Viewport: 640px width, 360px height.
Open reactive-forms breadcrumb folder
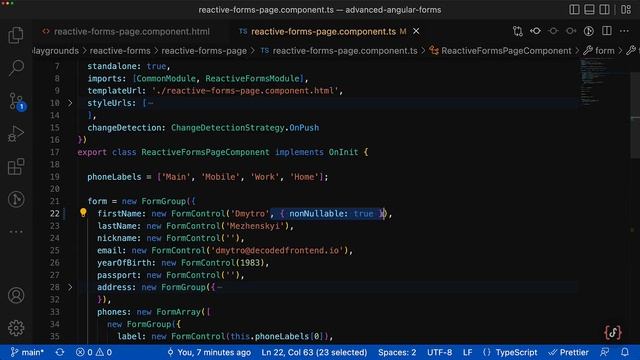(120, 51)
